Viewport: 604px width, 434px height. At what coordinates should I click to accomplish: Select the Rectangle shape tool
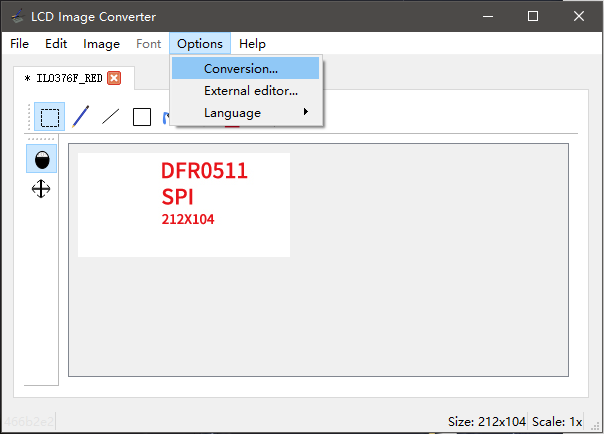(142, 117)
